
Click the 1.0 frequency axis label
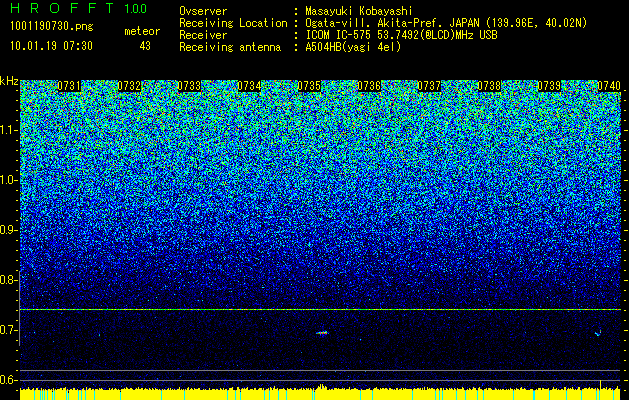(8, 180)
